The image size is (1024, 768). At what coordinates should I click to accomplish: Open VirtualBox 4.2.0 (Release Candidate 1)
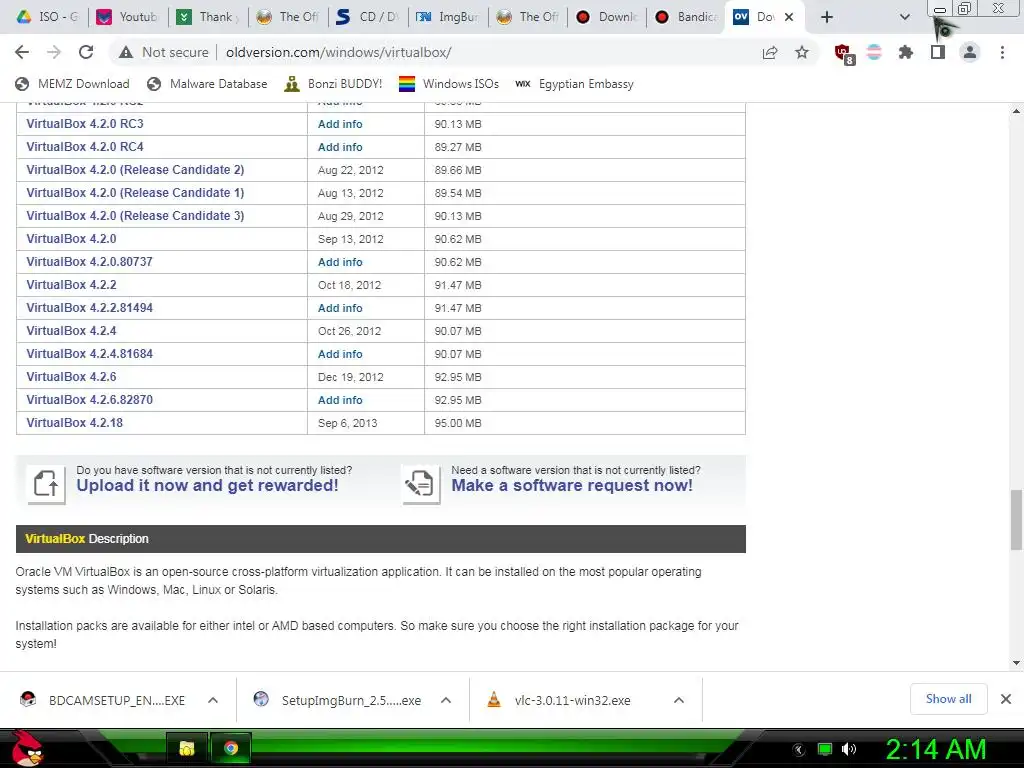[135, 193]
